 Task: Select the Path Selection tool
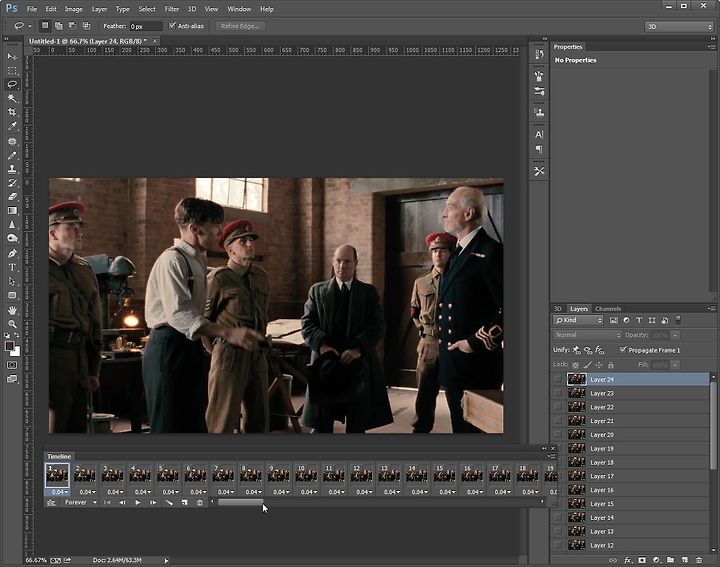(x=12, y=281)
